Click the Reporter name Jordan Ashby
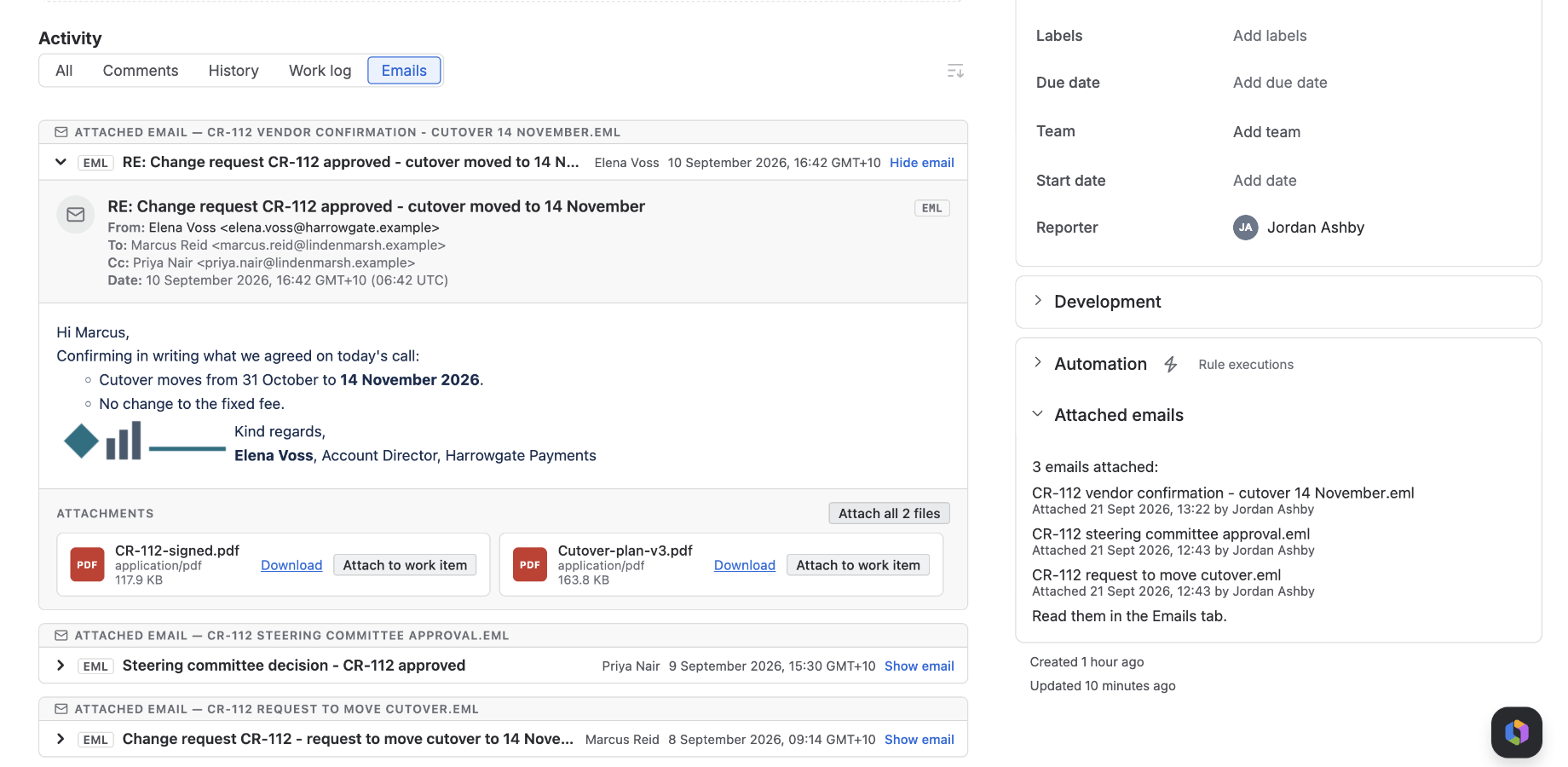Screen dimensions: 1568x767 coord(1316,228)
